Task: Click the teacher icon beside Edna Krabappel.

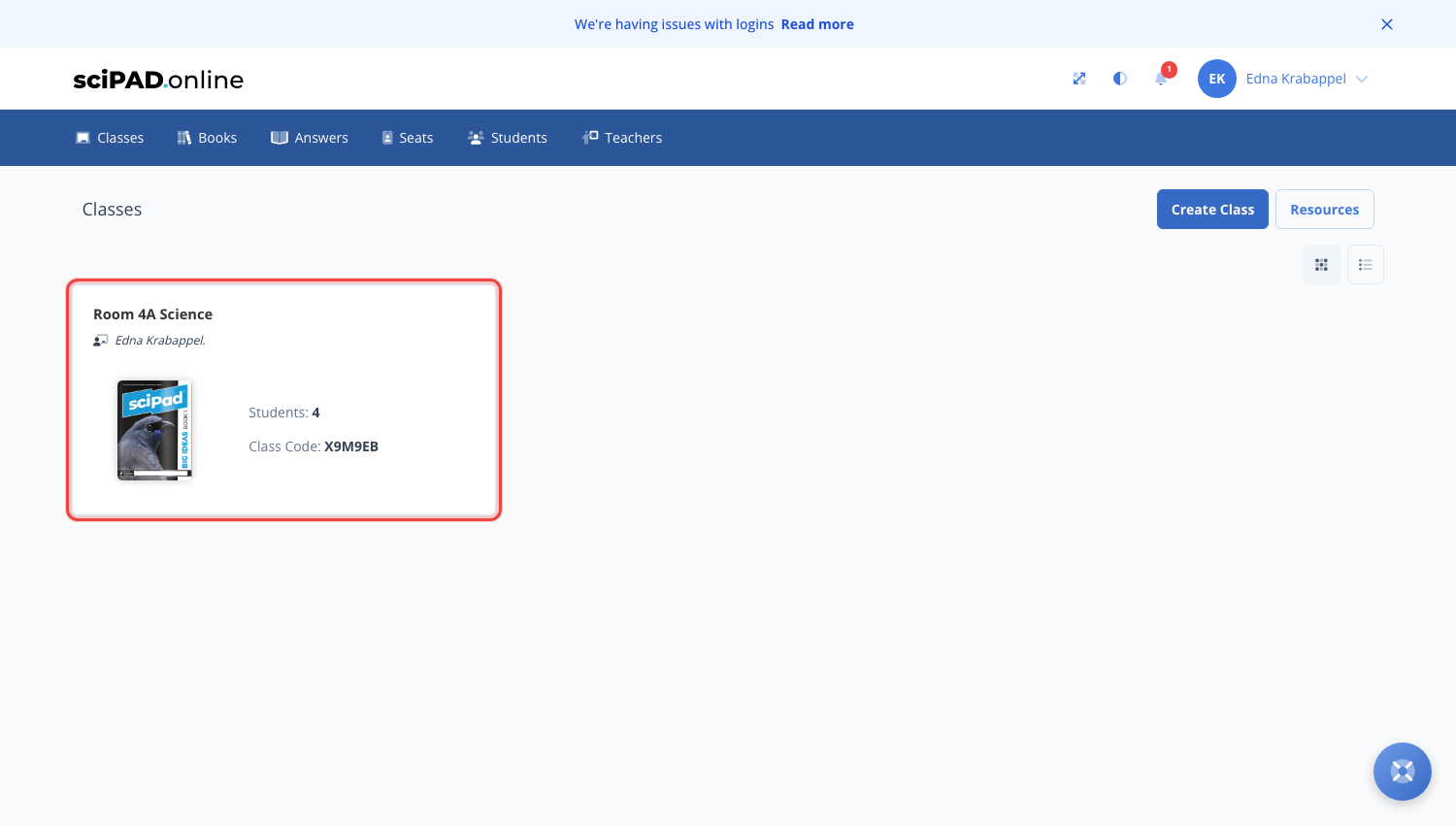Action: 101,341
